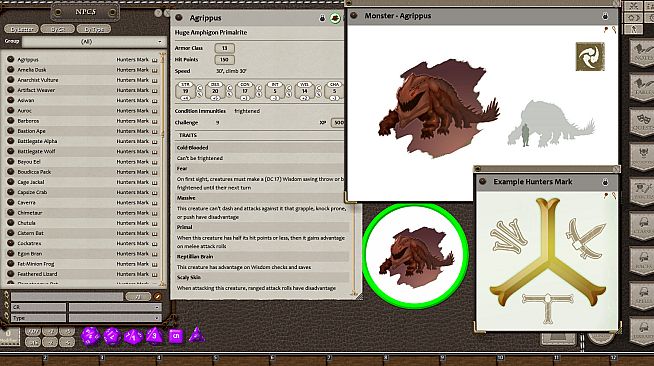Open the Library sidebar button

point(642,330)
